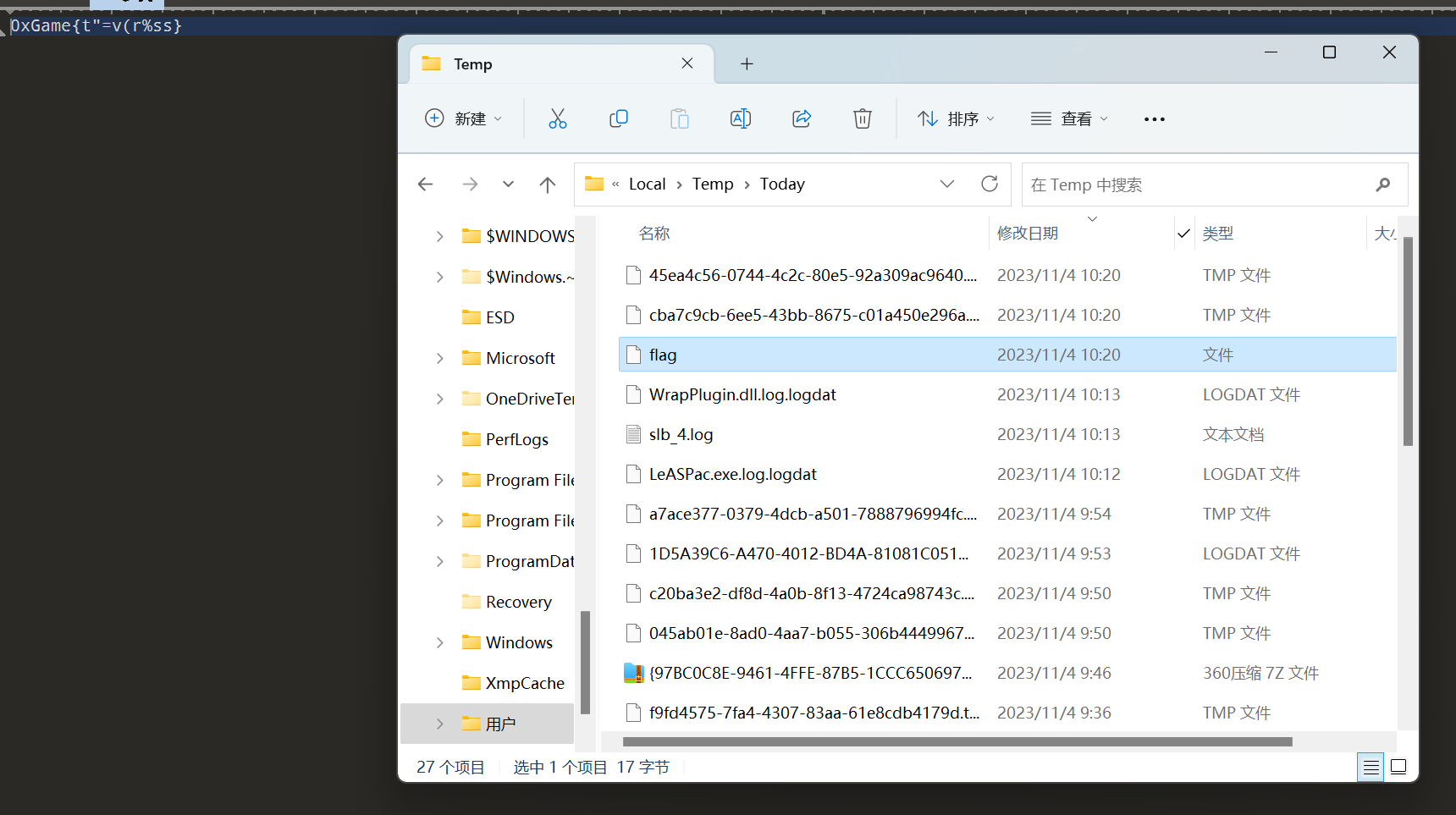1456x815 pixels.
Task: Open the Sort (排序) dropdown
Action: [957, 118]
